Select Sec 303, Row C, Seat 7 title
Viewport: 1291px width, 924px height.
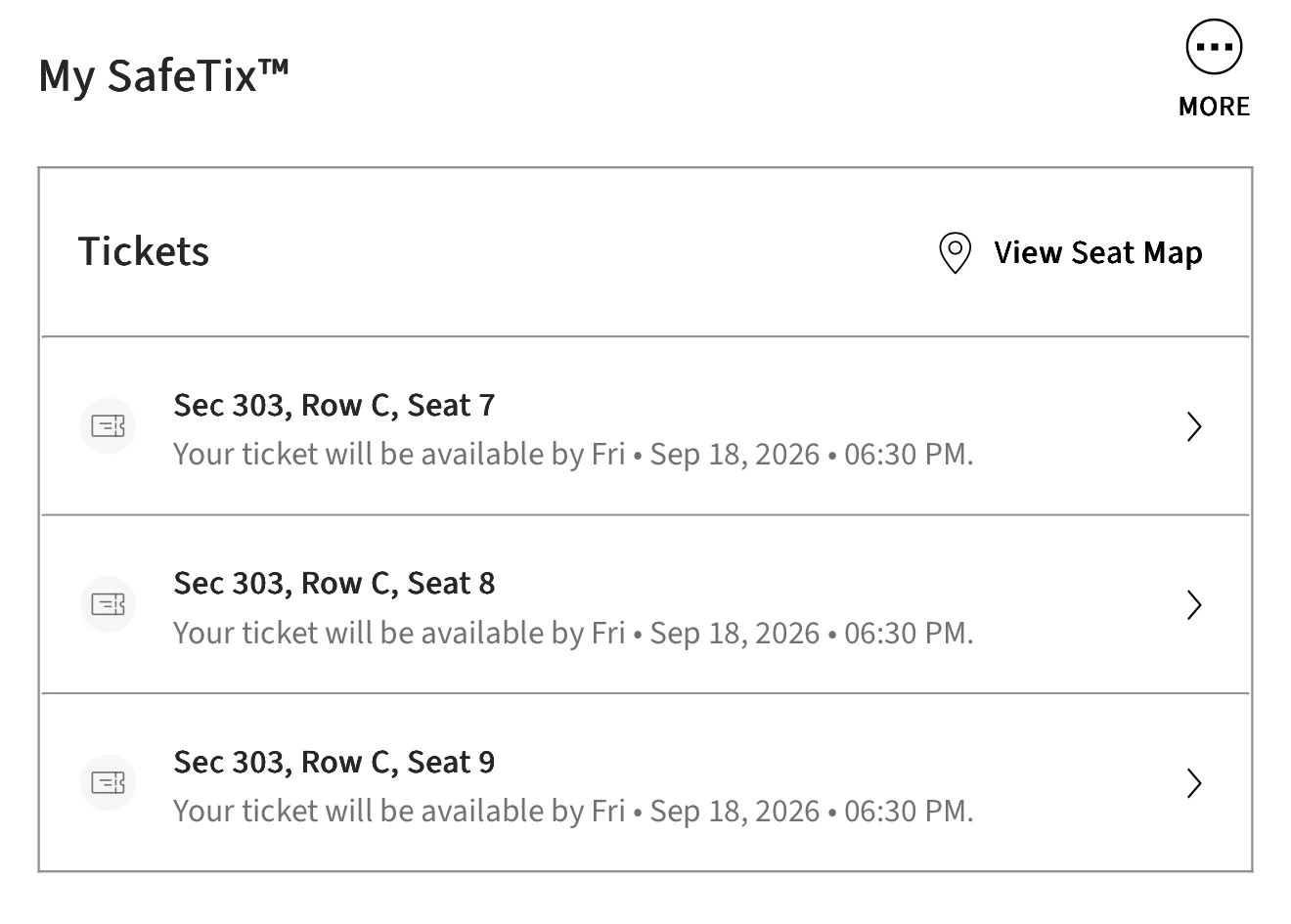(334, 406)
